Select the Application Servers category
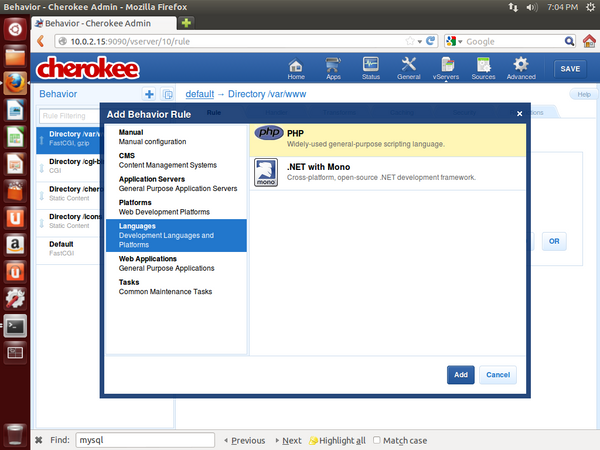Viewport: 600px width, 450px height. tap(176, 184)
